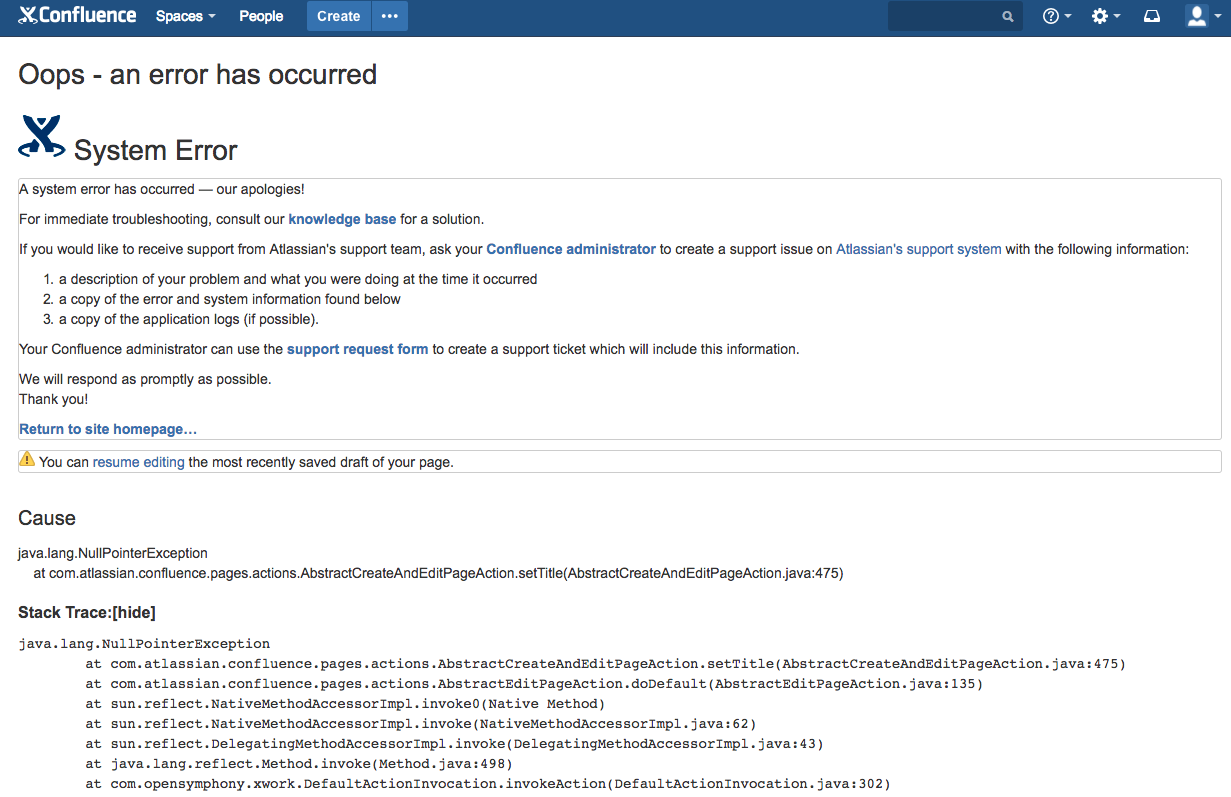The height and width of the screenshot is (797, 1231).
Task: Open the Spaces dropdown menu
Action: tap(185, 16)
